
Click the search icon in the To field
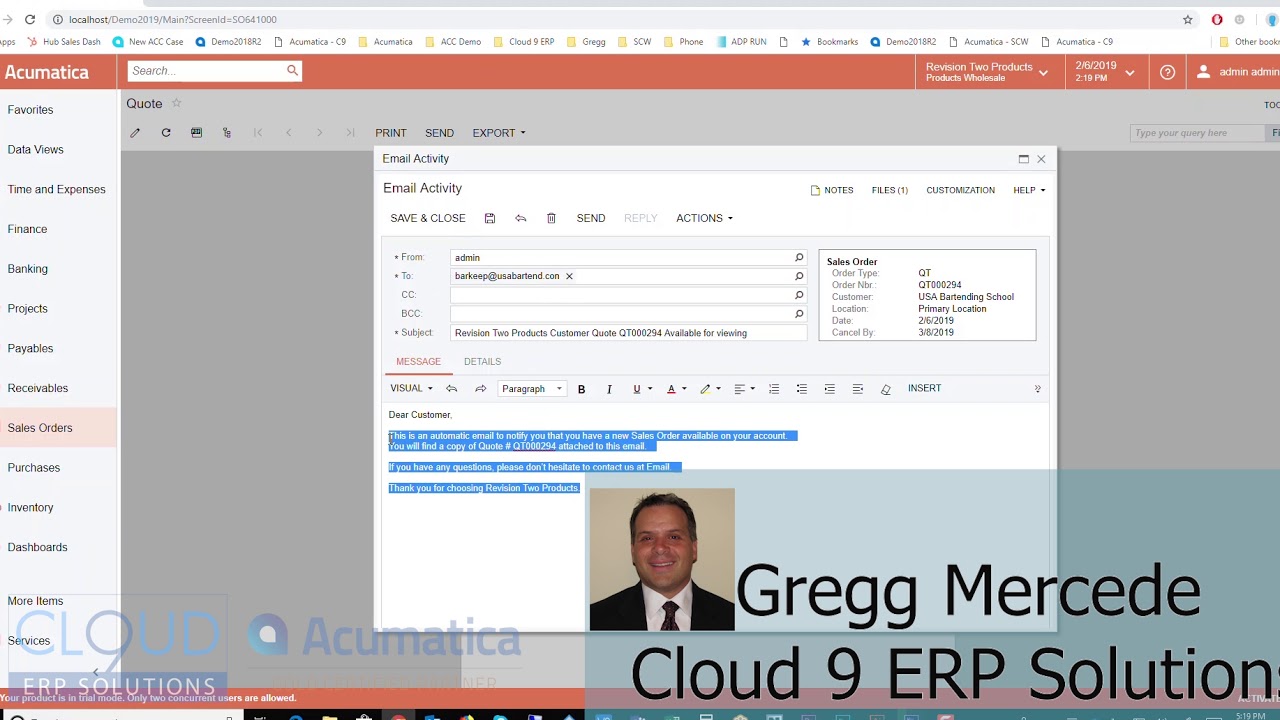(x=799, y=276)
